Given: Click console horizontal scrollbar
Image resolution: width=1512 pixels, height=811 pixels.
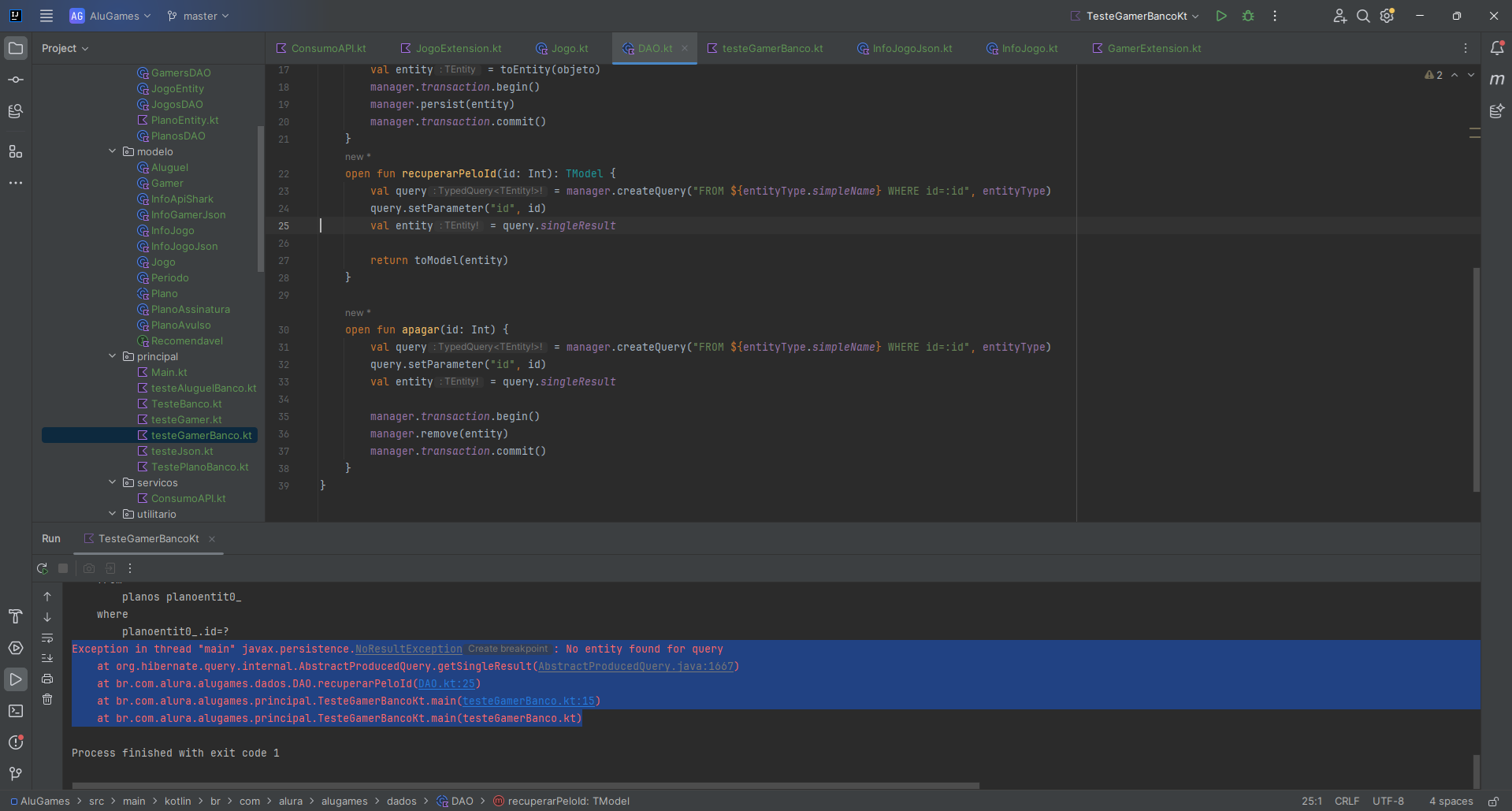Looking at the screenshot, I should coord(526,785).
